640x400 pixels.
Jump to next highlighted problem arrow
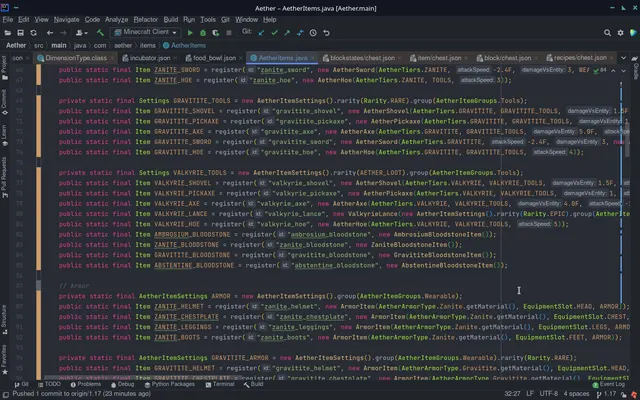tap(623, 71)
